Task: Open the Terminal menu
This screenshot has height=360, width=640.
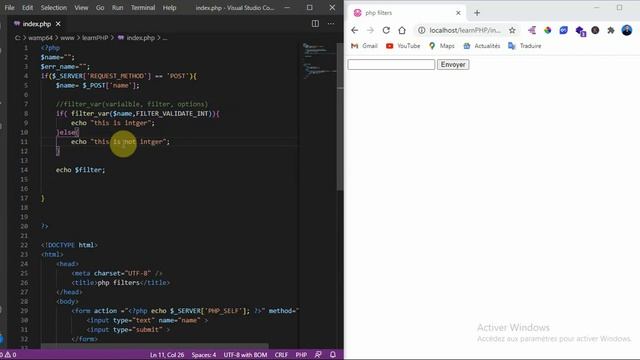Action: coord(143,7)
